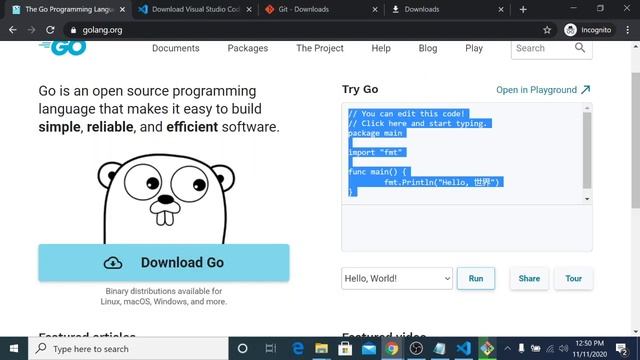The image size is (640, 360).
Task: Close the Downloads tab
Action: click(501, 9)
